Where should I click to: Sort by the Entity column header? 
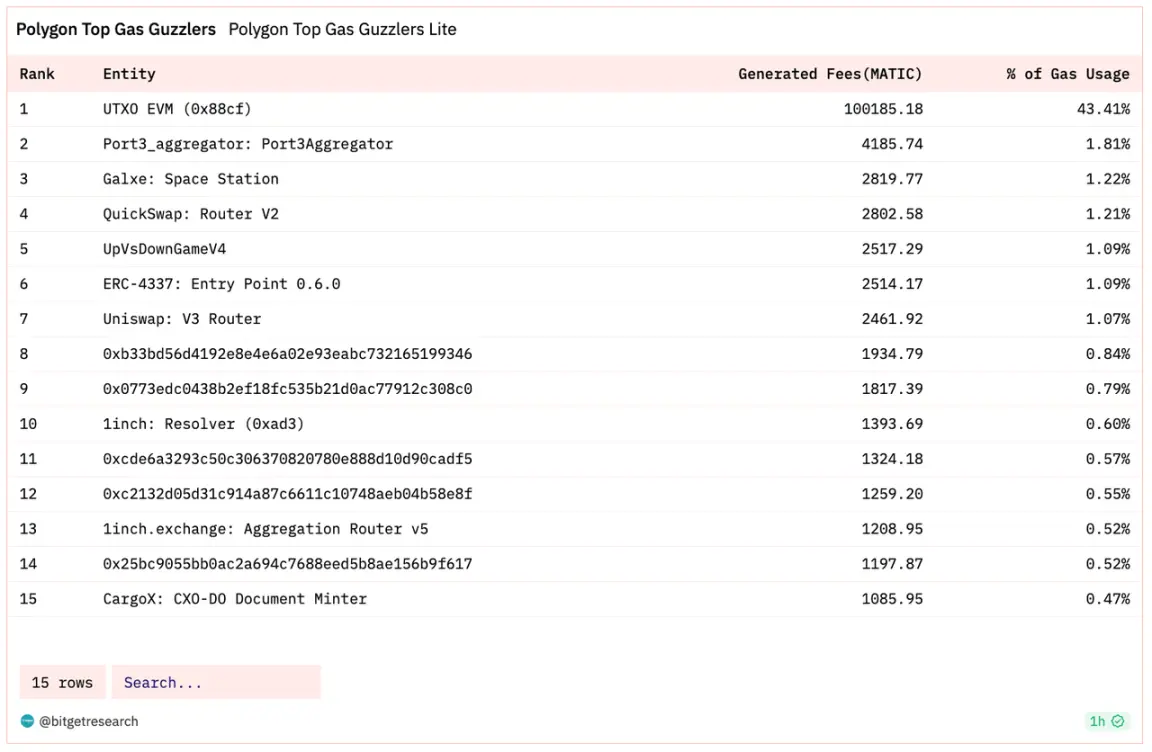coord(129,73)
